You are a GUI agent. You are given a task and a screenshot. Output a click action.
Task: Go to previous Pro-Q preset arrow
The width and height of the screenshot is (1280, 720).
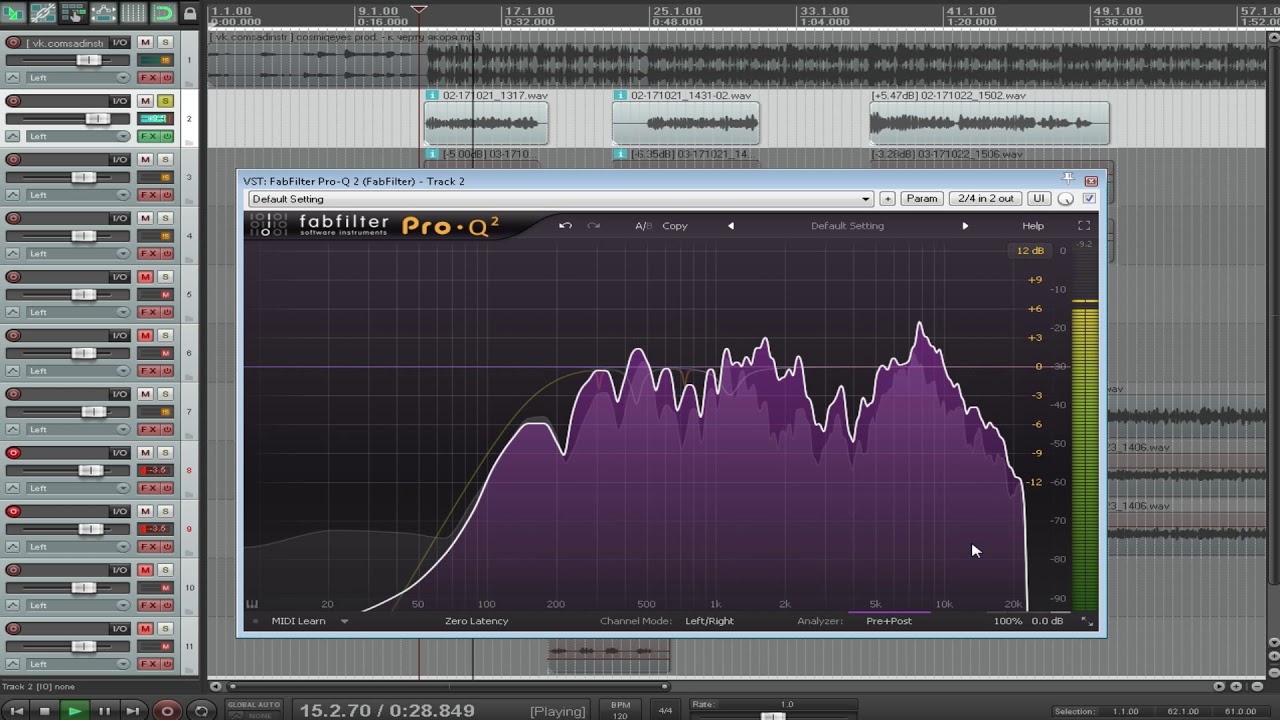pos(731,226)
